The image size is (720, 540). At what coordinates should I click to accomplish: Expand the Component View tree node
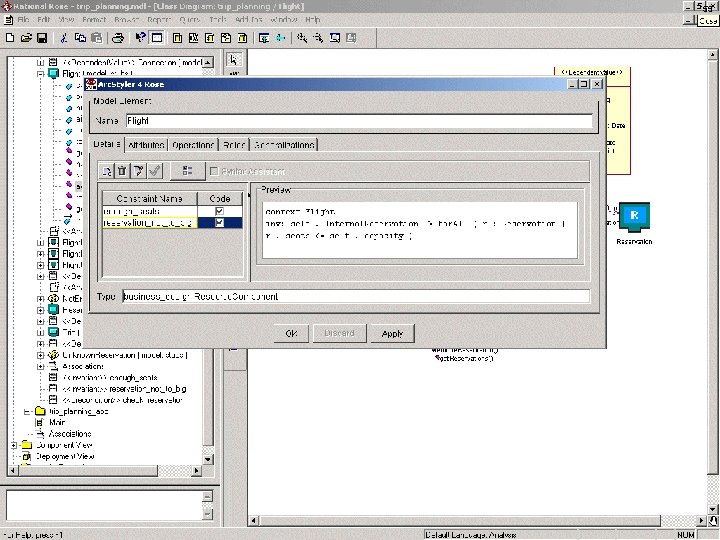tap(13, 445)
